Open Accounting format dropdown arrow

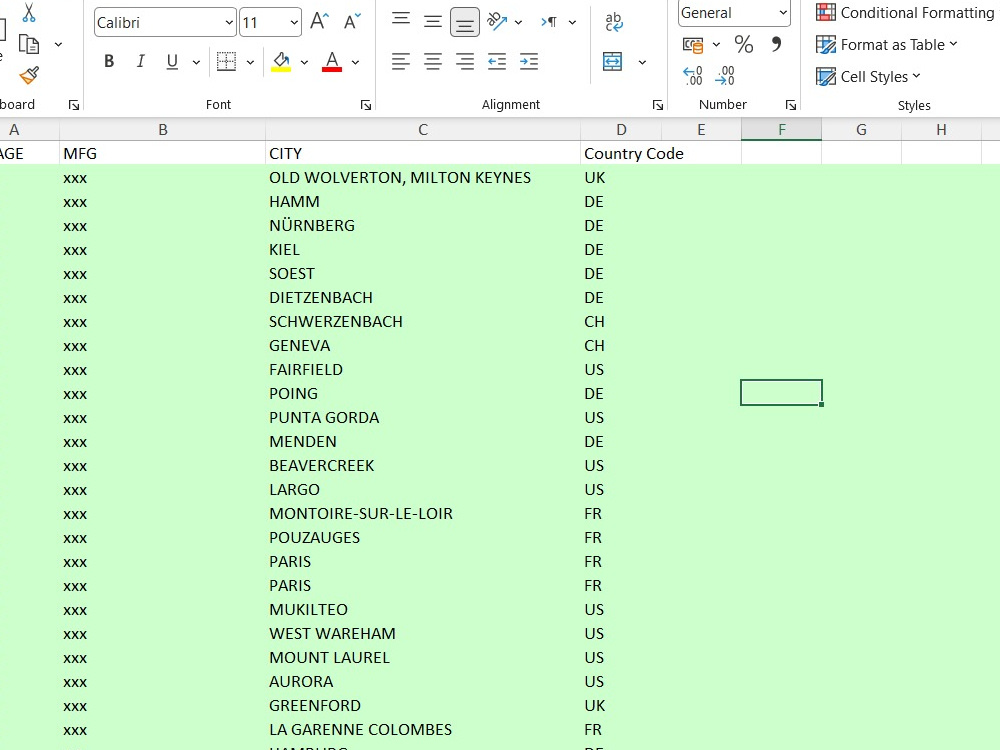716,45
